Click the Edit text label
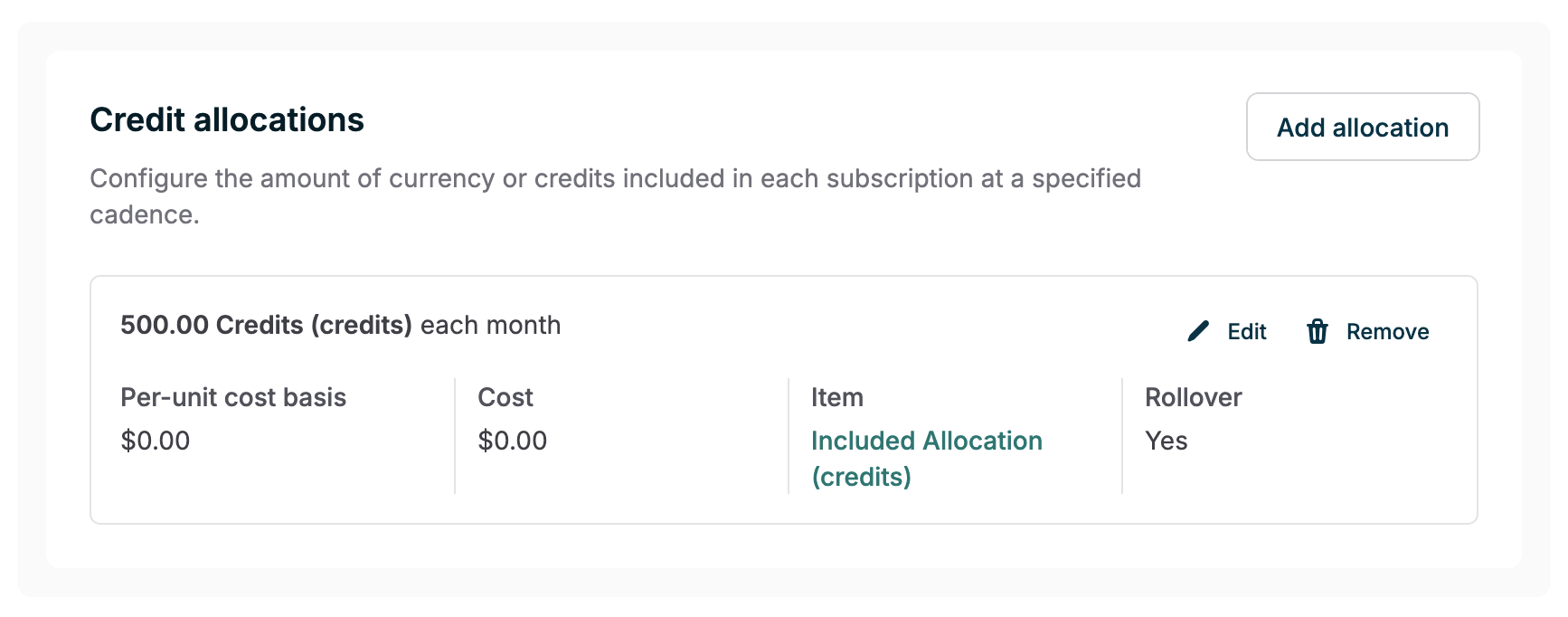The height and width of the screenshot is (617, 1568). (1246, 331)
